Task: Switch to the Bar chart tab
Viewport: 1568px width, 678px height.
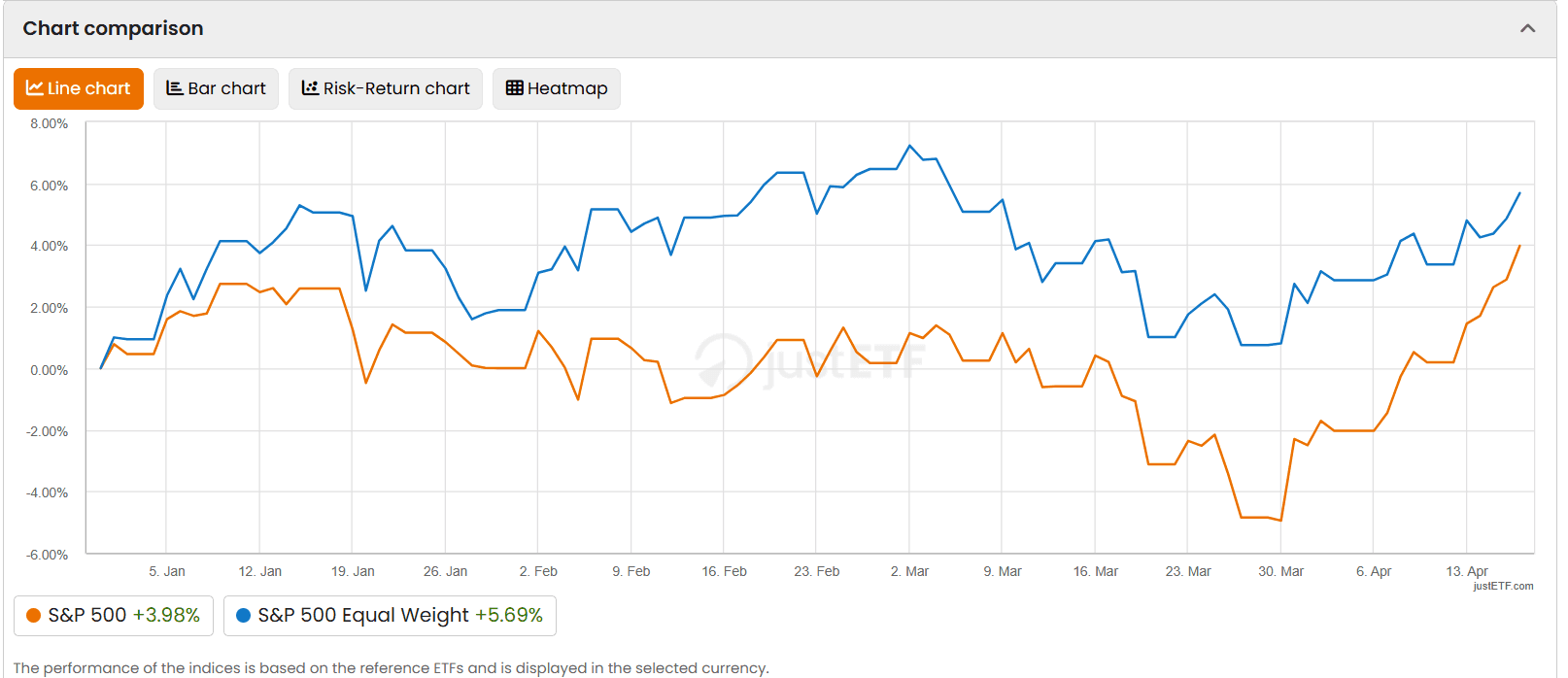Action: pos(216,88)
